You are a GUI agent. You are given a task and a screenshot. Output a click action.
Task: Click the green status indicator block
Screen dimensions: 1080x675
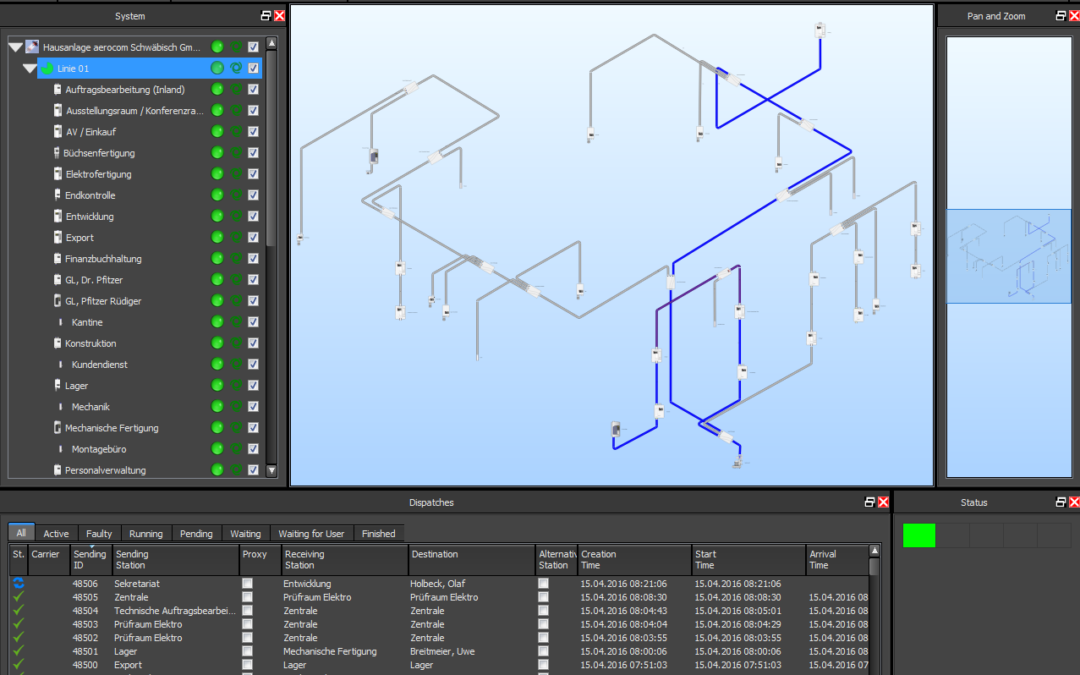919,536
